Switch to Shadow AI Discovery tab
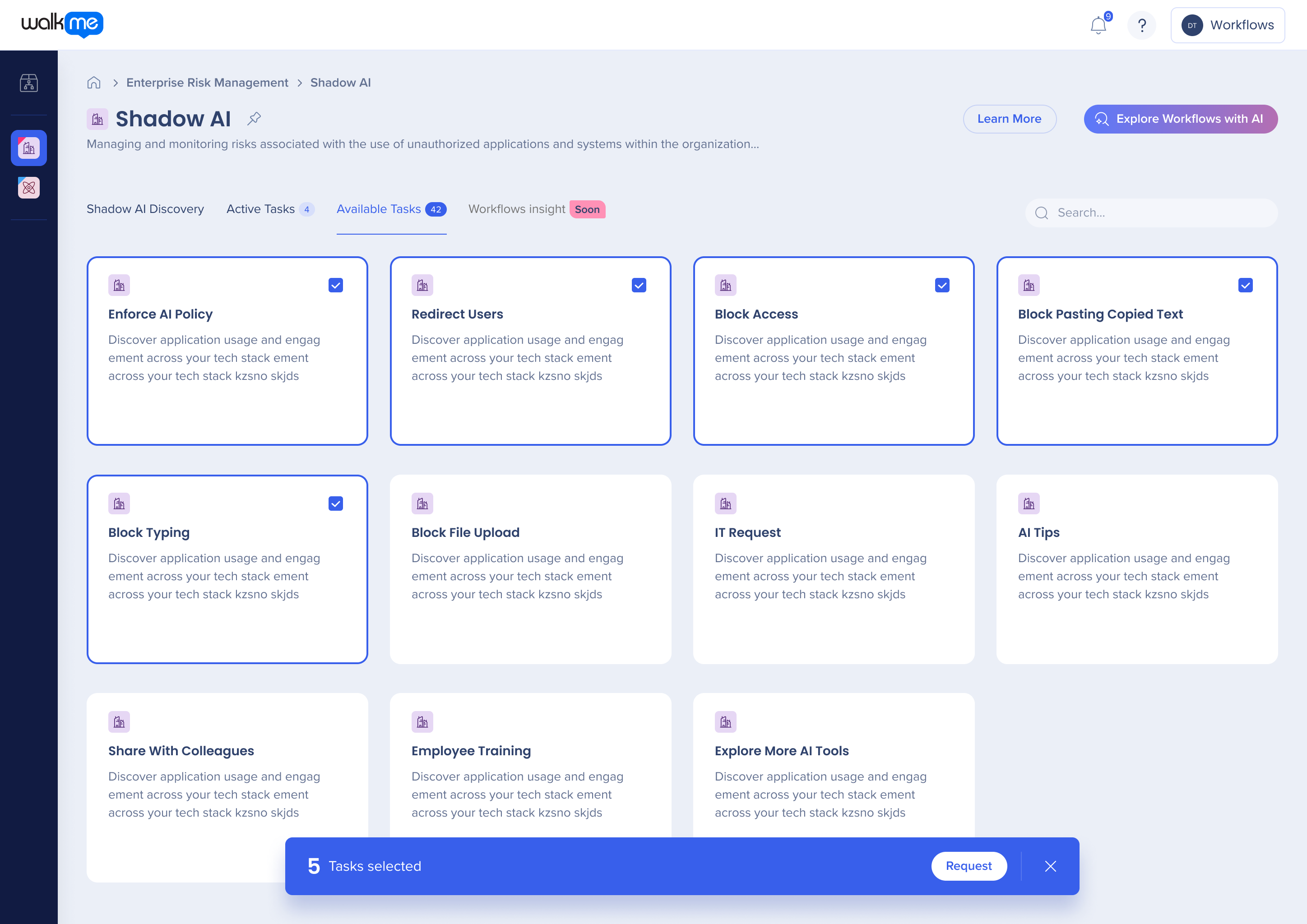 click(145, 209)
